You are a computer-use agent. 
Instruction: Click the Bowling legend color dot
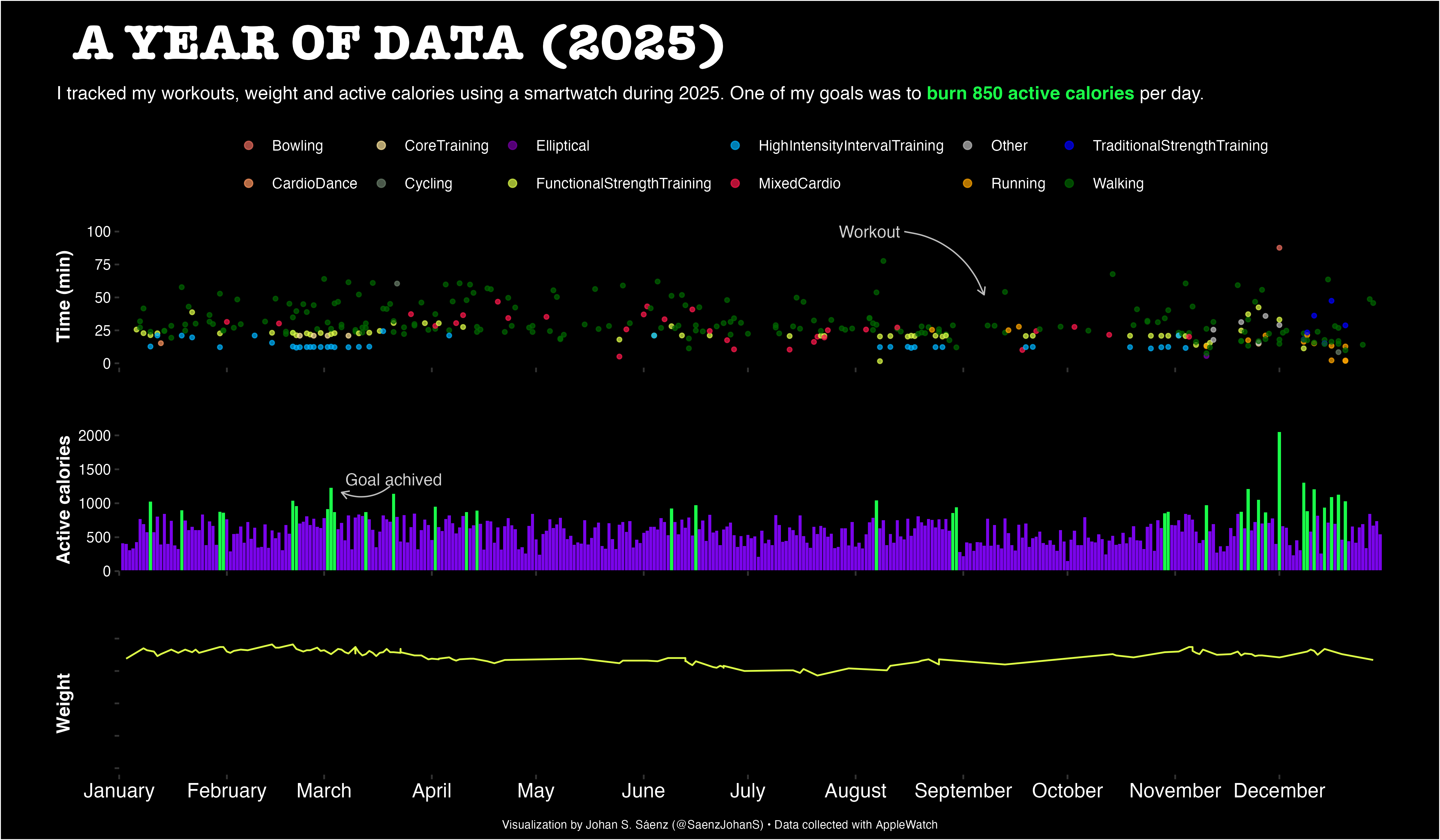(x=248, y=145)
